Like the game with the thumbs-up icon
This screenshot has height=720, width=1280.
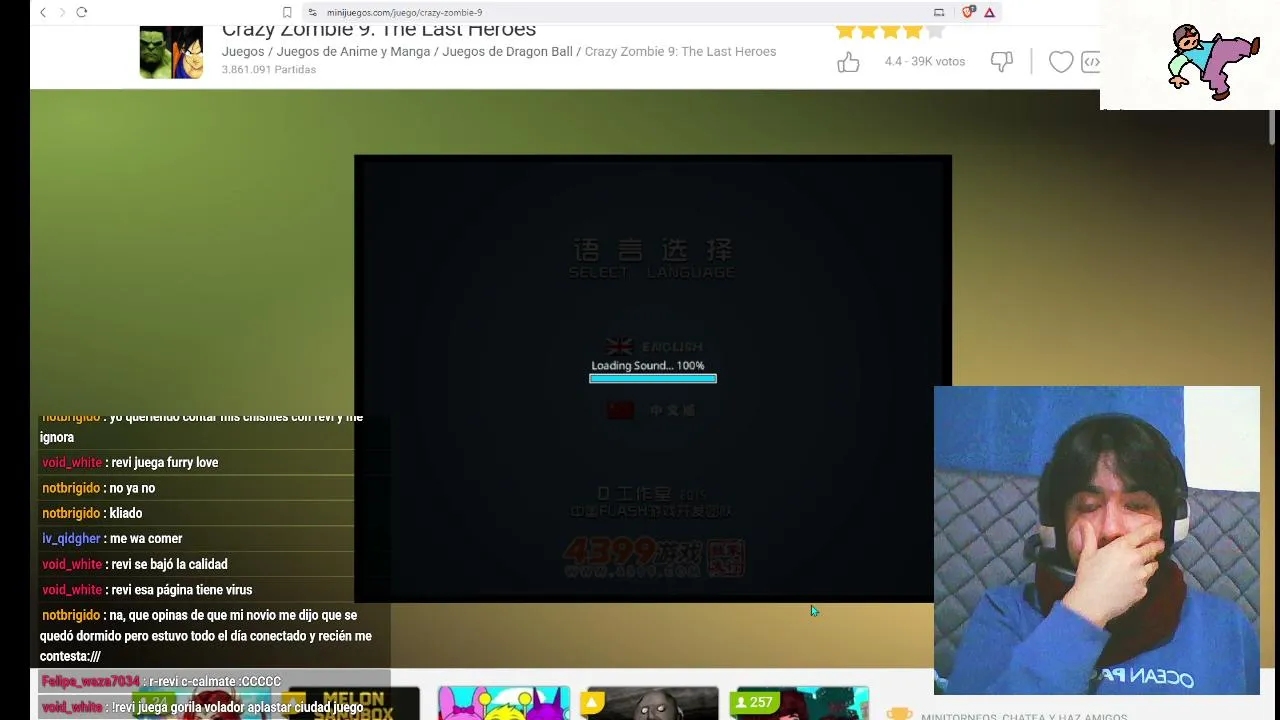pyautogui.click(x=848, y=62)
